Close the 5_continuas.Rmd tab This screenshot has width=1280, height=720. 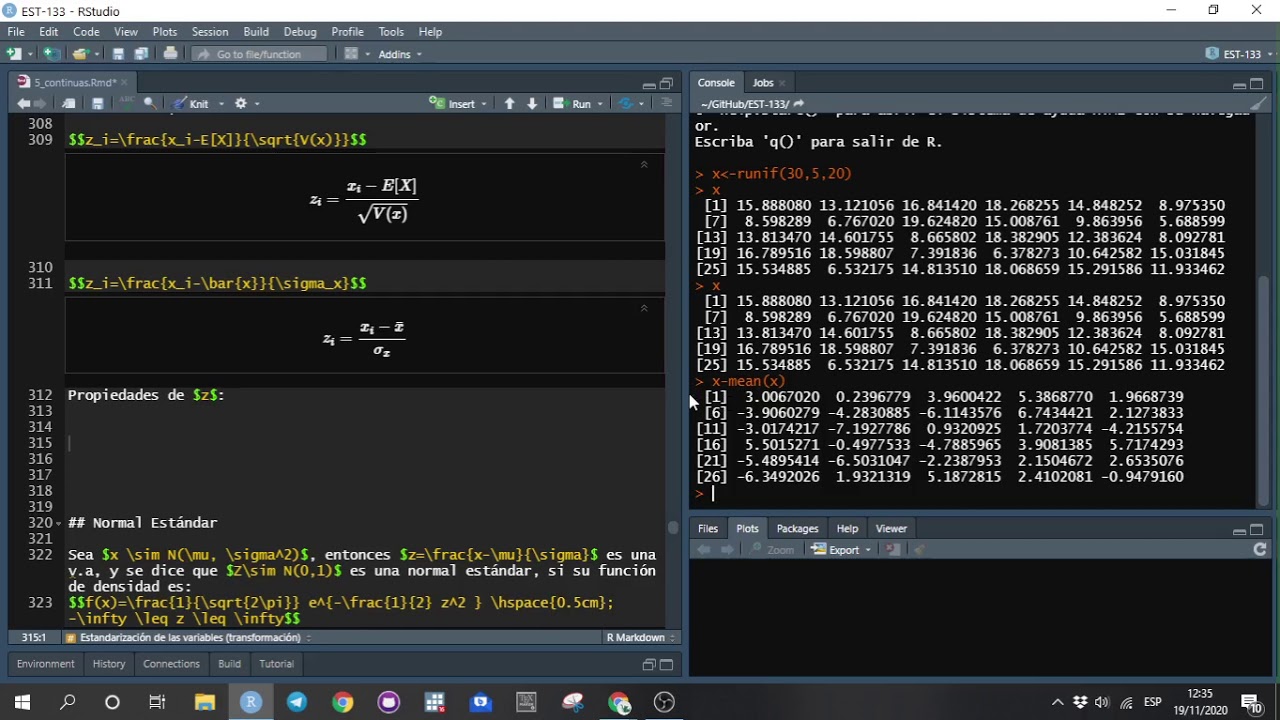[x=125, y=83]
